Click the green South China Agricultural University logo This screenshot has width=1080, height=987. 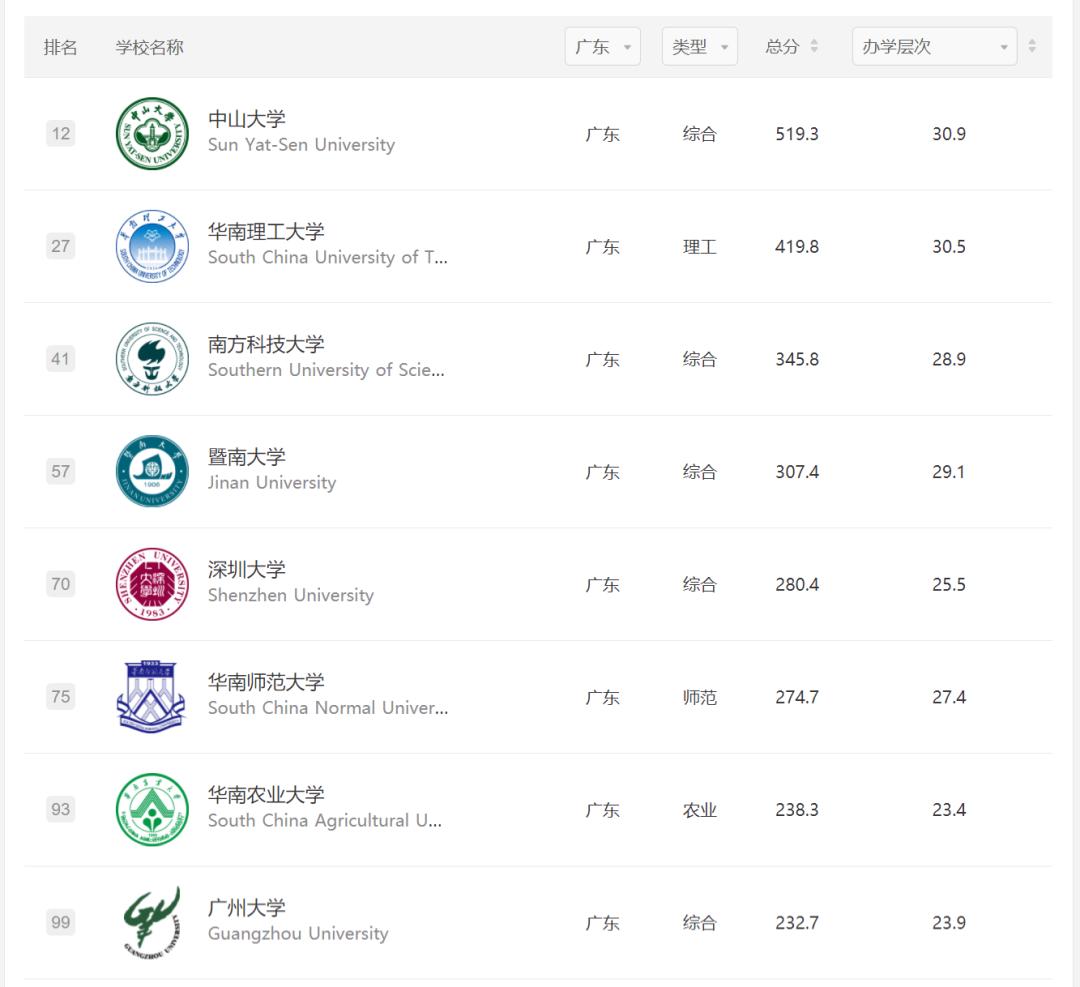coord(151,809)
